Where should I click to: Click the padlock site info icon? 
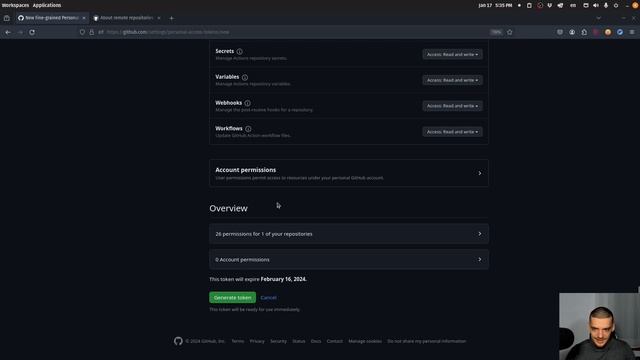click(91, 32)
